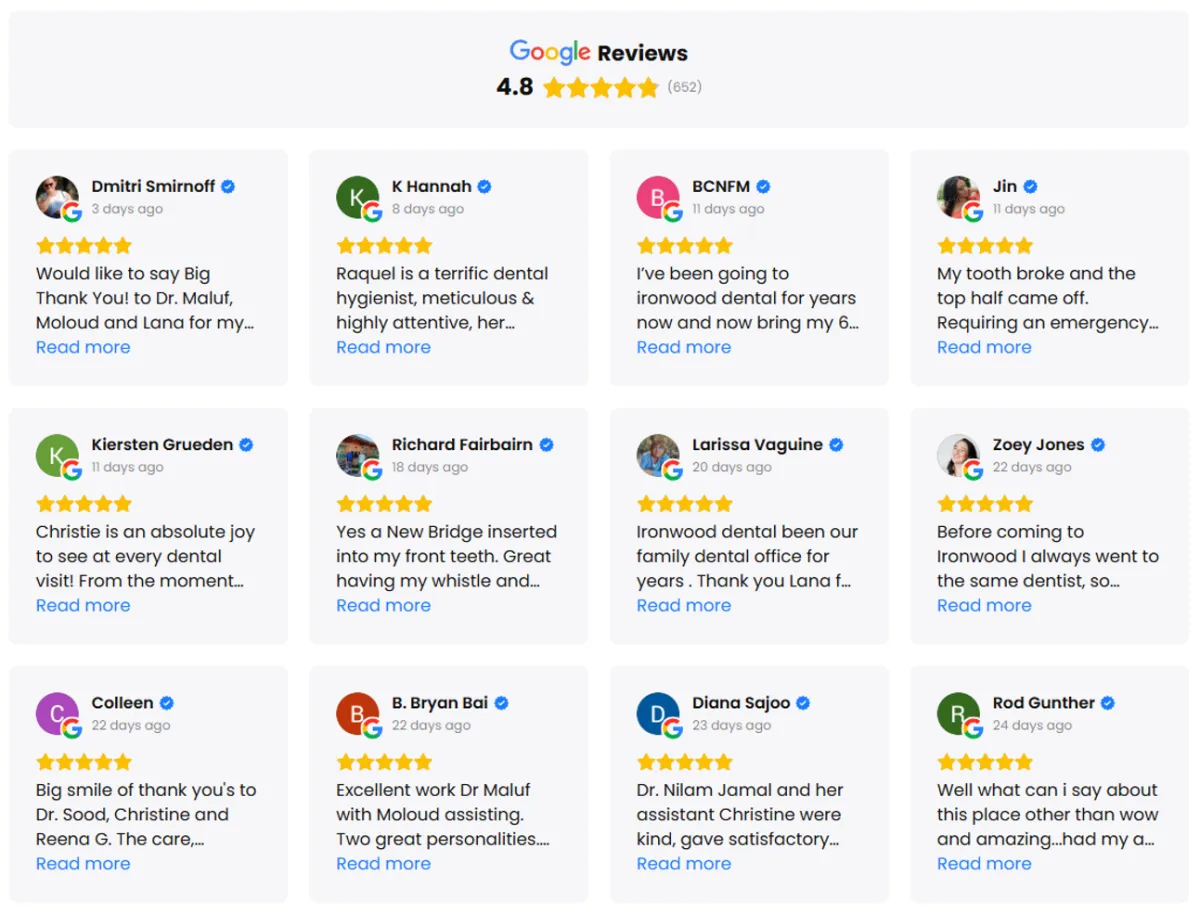This screenshot has width=1200, height=913.
Task: Click five-star rating on Colleen's review
Action: pos(84,762)
